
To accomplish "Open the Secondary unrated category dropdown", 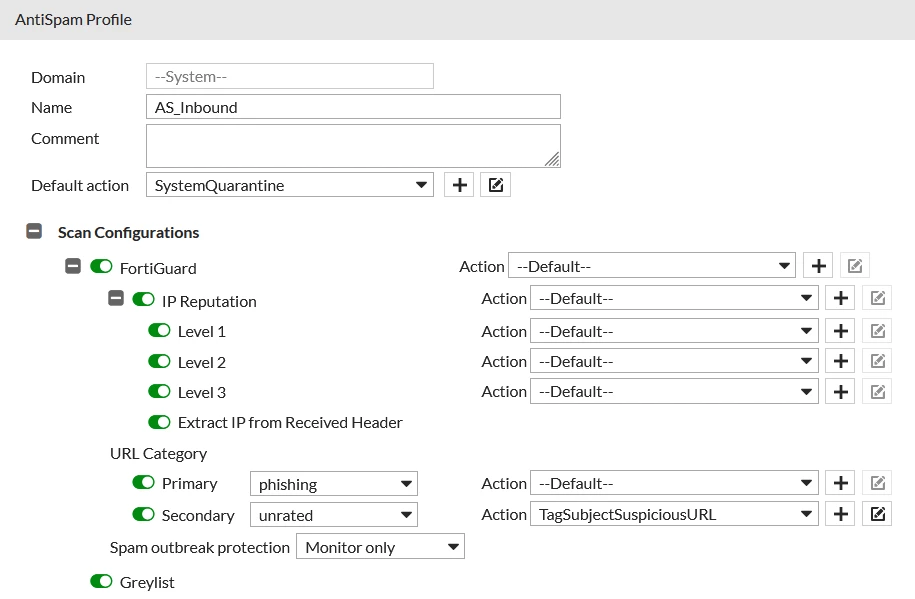I will [334, 514].
